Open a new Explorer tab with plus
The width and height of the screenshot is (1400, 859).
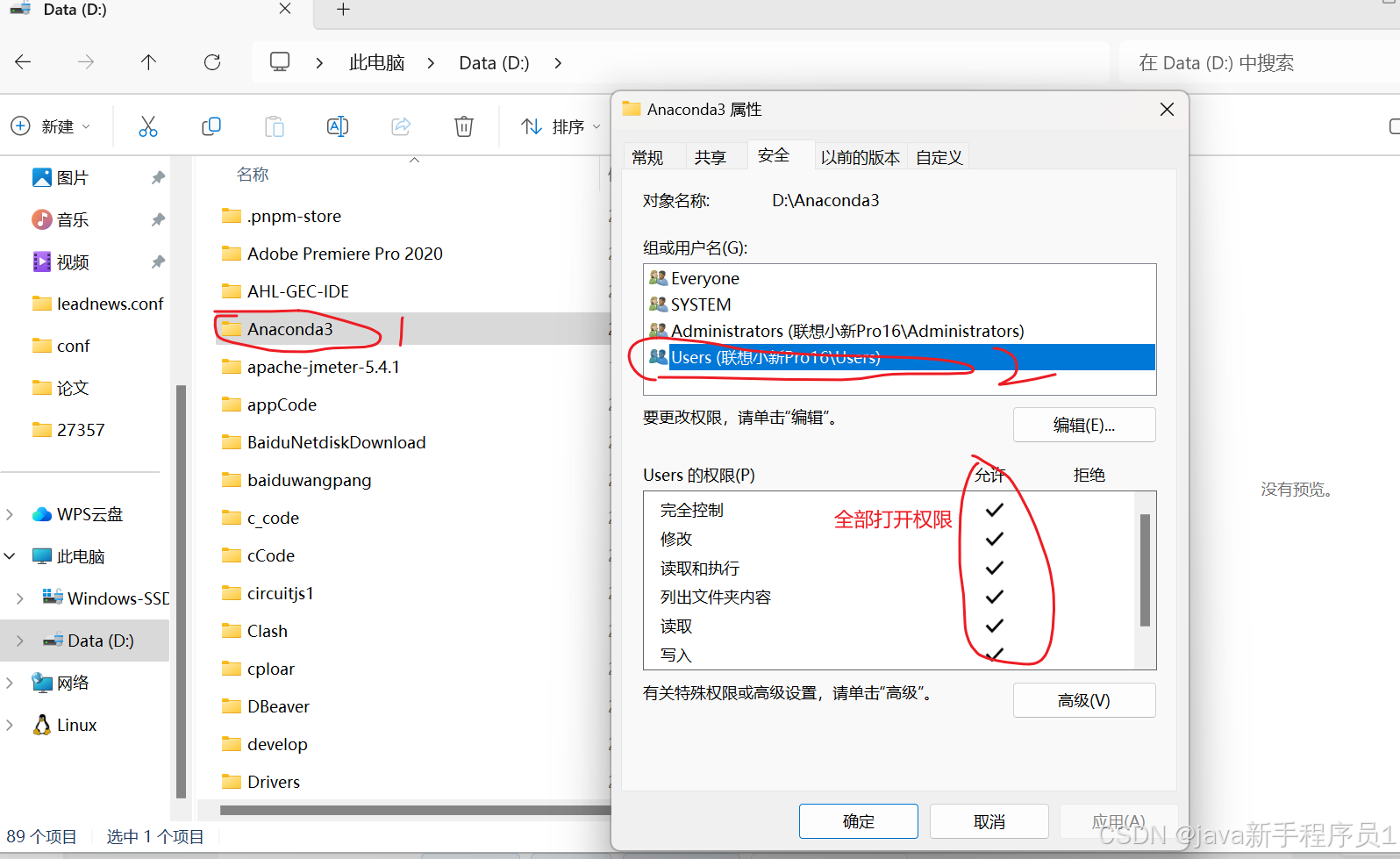344,10
